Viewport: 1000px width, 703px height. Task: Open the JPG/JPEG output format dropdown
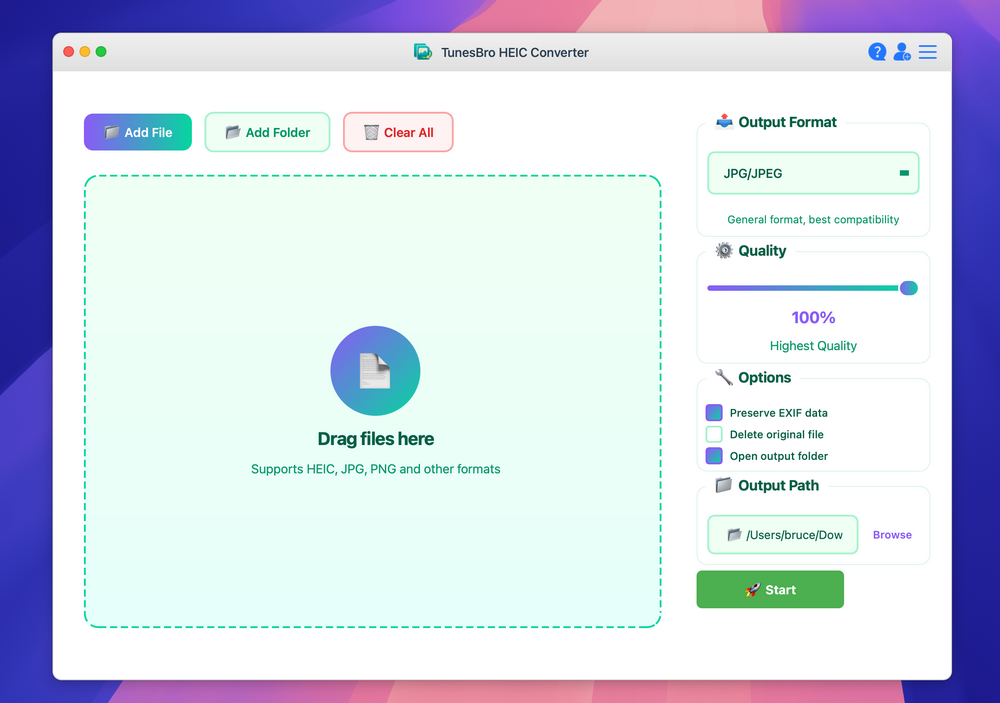click(x=813, y=173)
